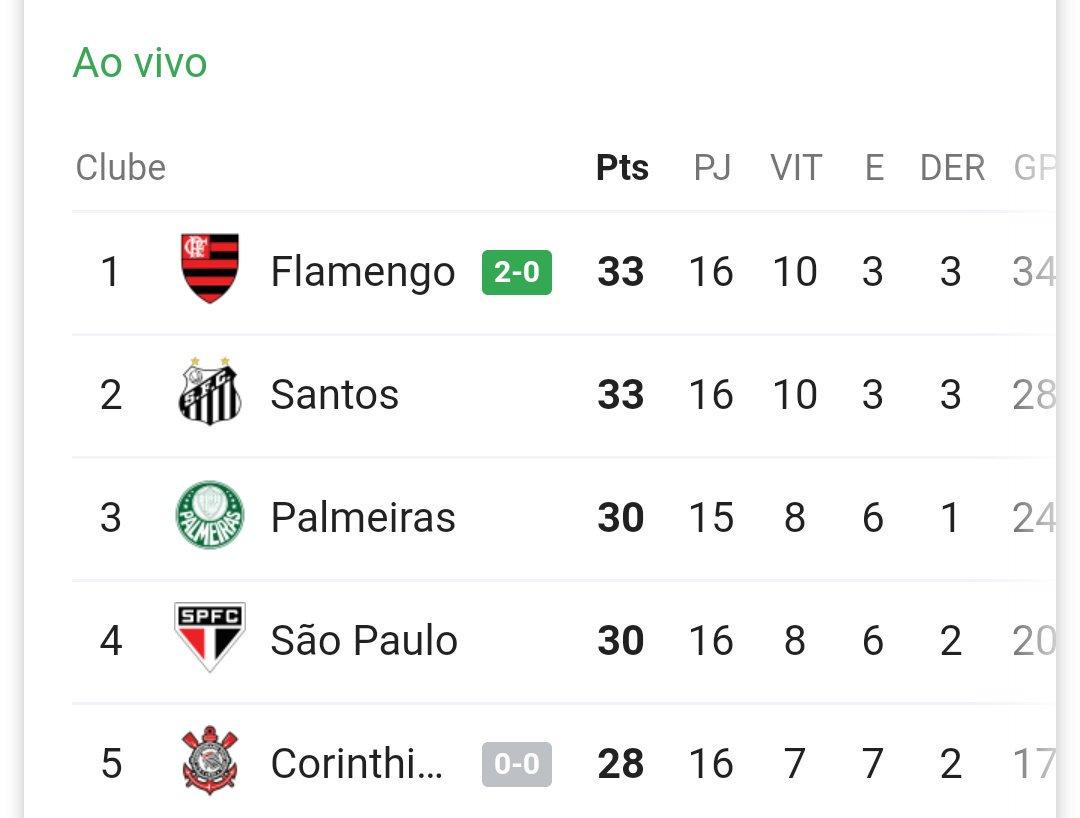This screenshot has width=1080, height=818.
Task: Click the E draws column header
Action: (x=874, y=168)
